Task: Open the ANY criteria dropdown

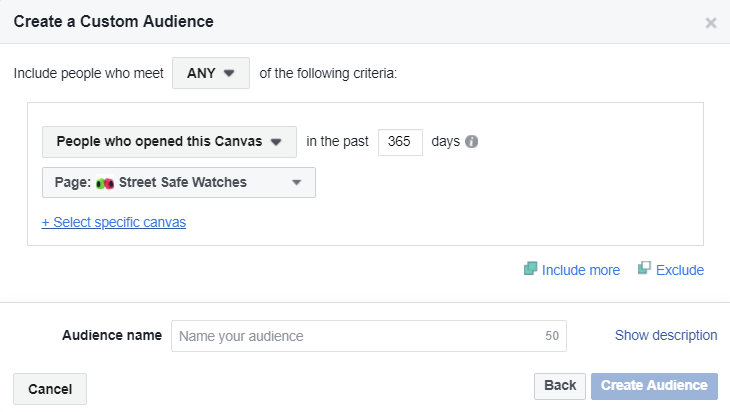Action: [x=210, y=73]
